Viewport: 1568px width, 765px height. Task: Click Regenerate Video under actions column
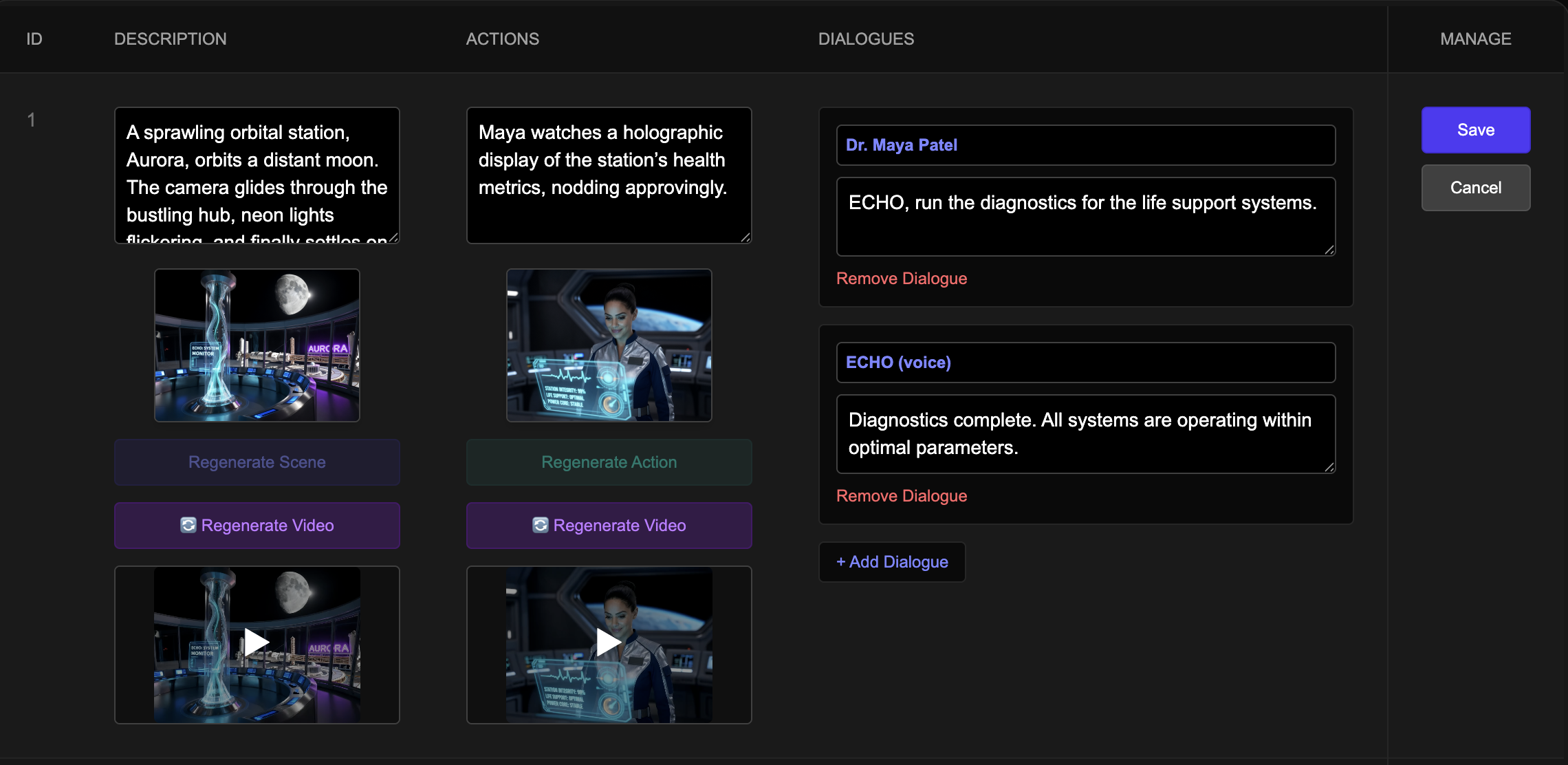(x=609, y=526)
